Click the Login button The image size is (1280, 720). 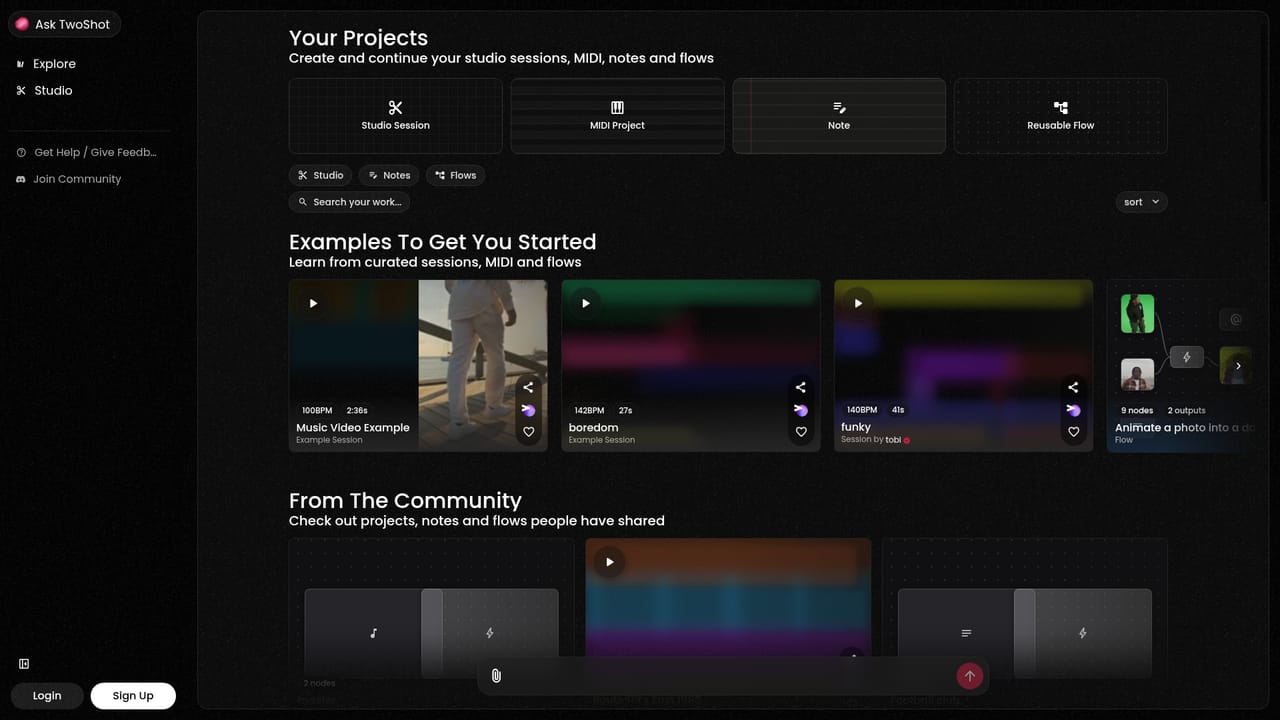pos(47,696)
